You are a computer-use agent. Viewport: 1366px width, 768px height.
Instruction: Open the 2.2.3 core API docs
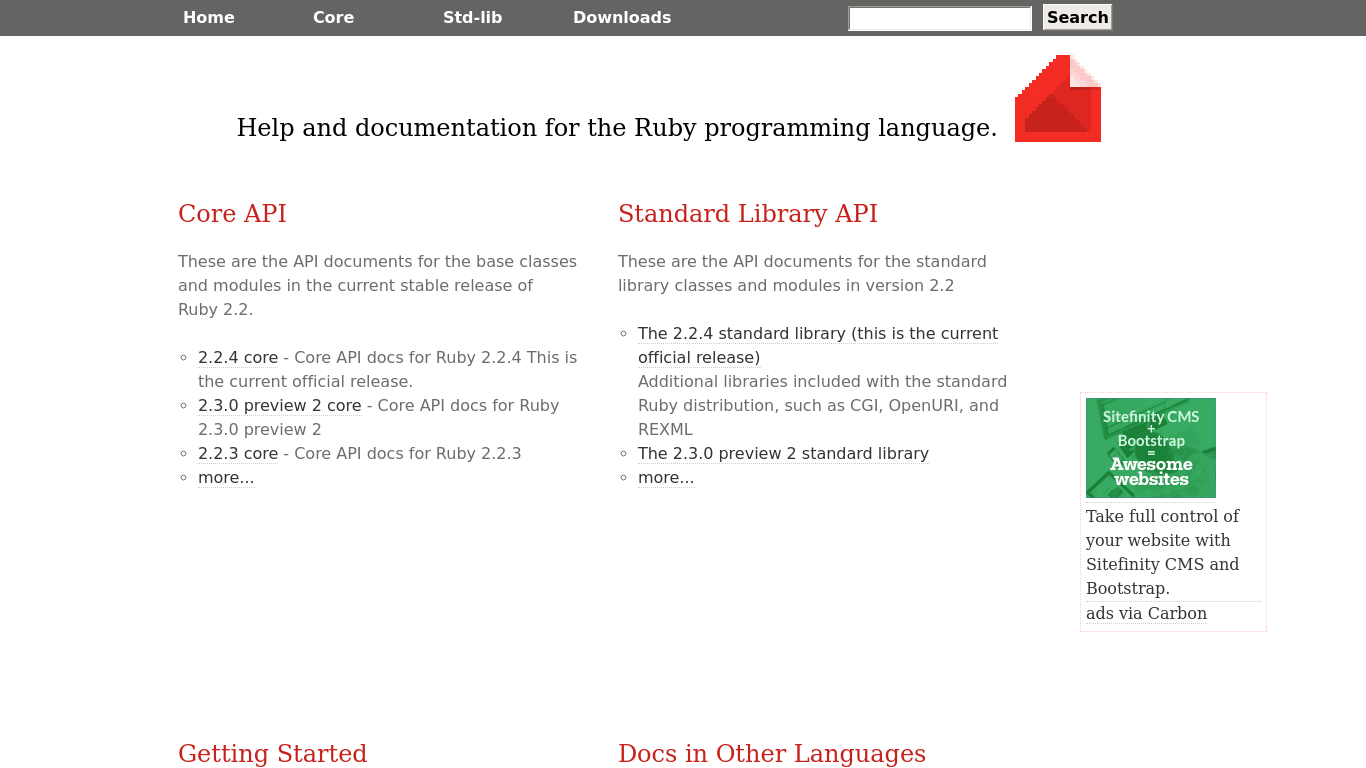(238, 453)
